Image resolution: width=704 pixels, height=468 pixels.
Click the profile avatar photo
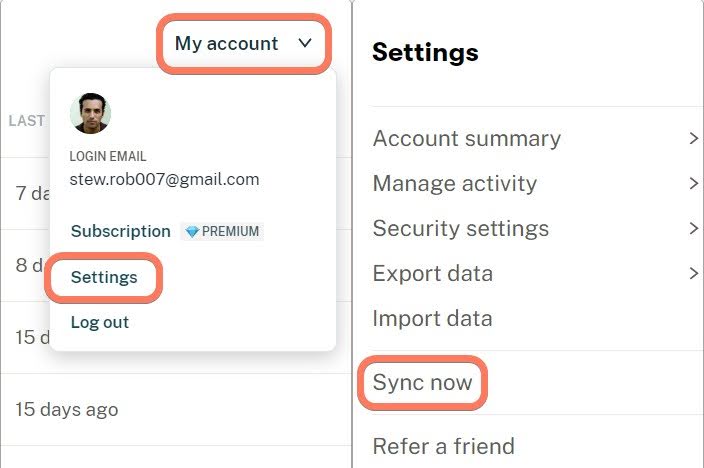click(90, 114)
